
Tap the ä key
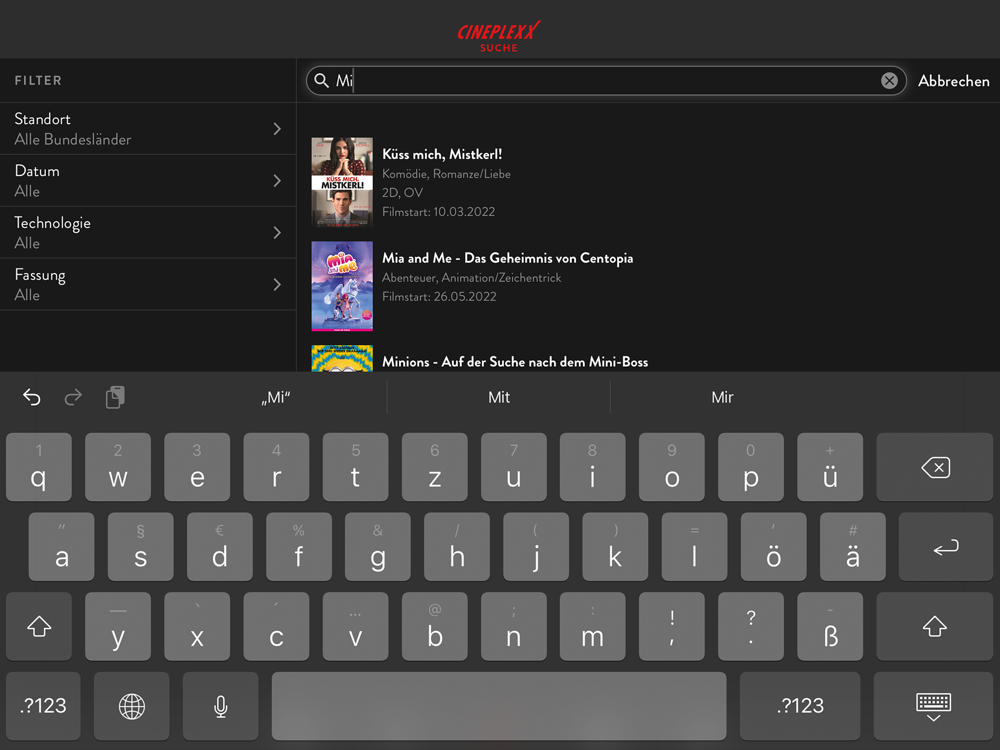(x=852, y=547)
